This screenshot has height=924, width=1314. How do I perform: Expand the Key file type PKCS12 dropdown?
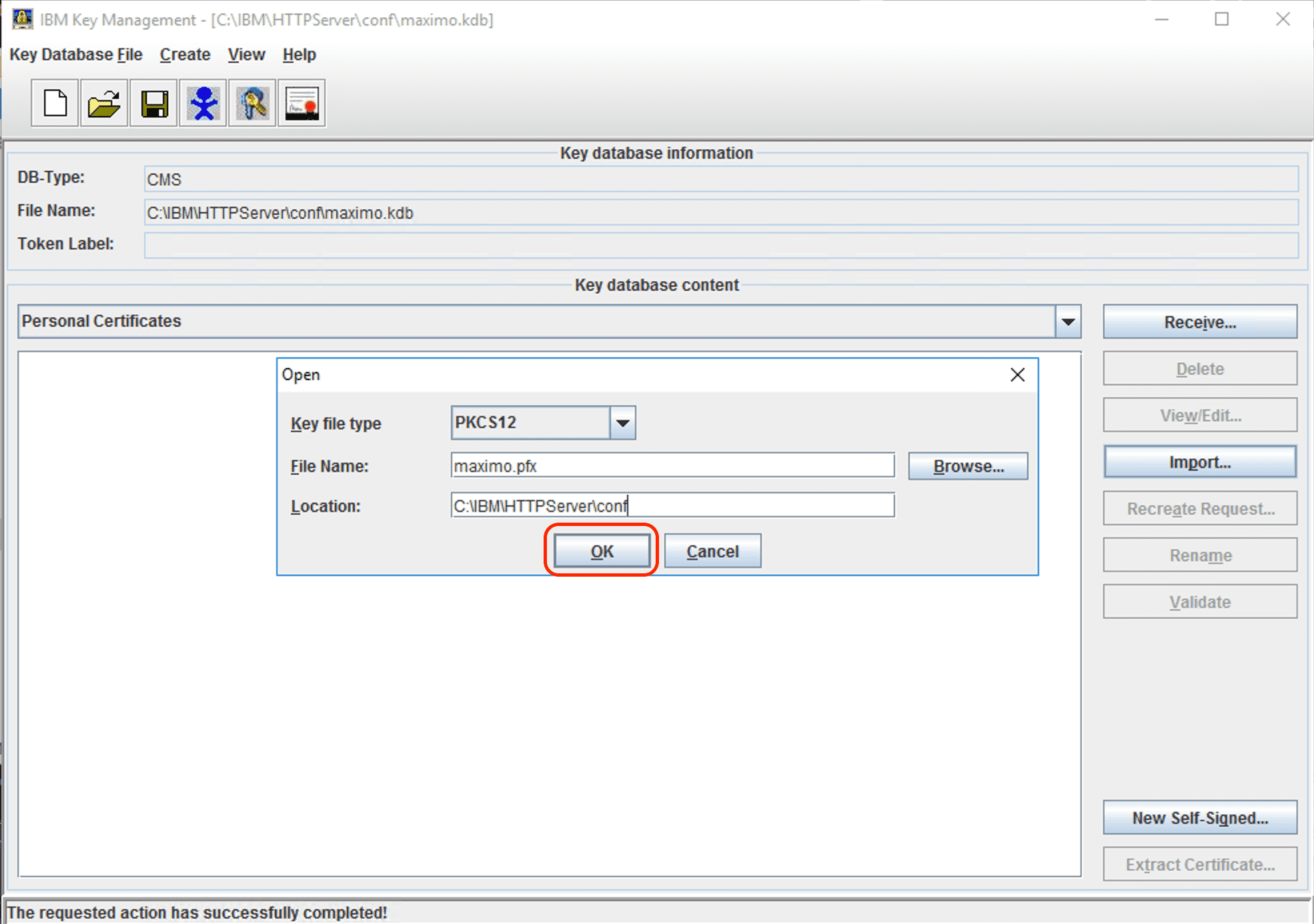click(622, 423)
